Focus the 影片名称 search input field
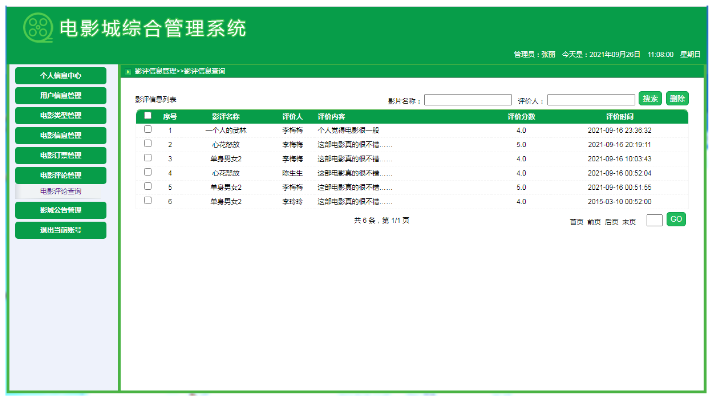The image size is (711, 399). point(468,100)
